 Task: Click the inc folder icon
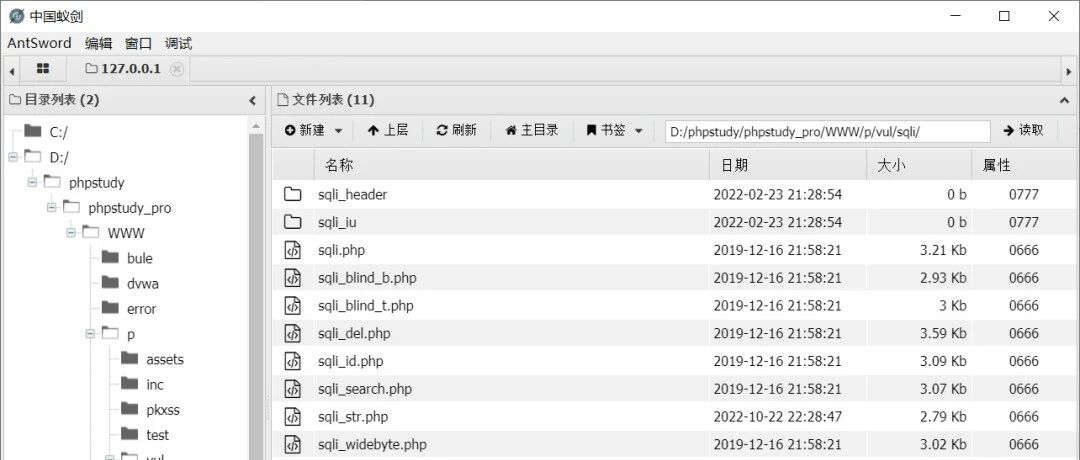(129, 384)
